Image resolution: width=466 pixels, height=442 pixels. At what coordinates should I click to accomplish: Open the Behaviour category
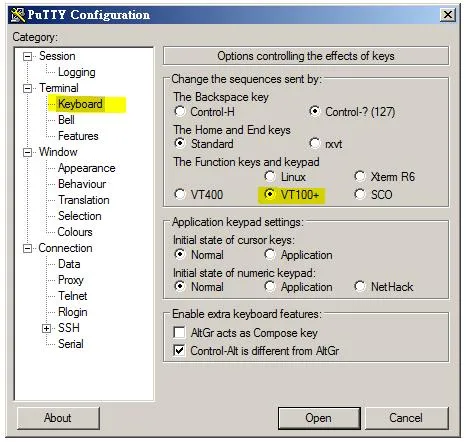click(x=82, y=184)
